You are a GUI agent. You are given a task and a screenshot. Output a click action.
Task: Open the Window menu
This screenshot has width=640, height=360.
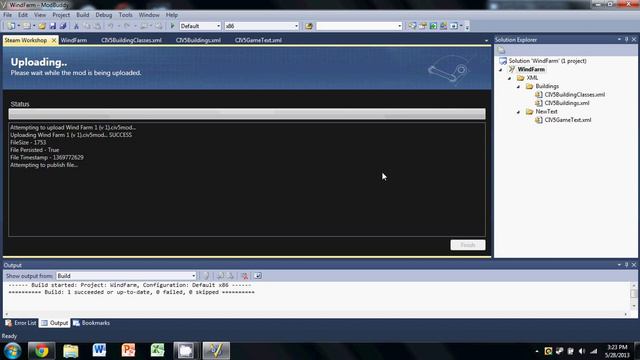pyautogui.click(x=149, y=15)
